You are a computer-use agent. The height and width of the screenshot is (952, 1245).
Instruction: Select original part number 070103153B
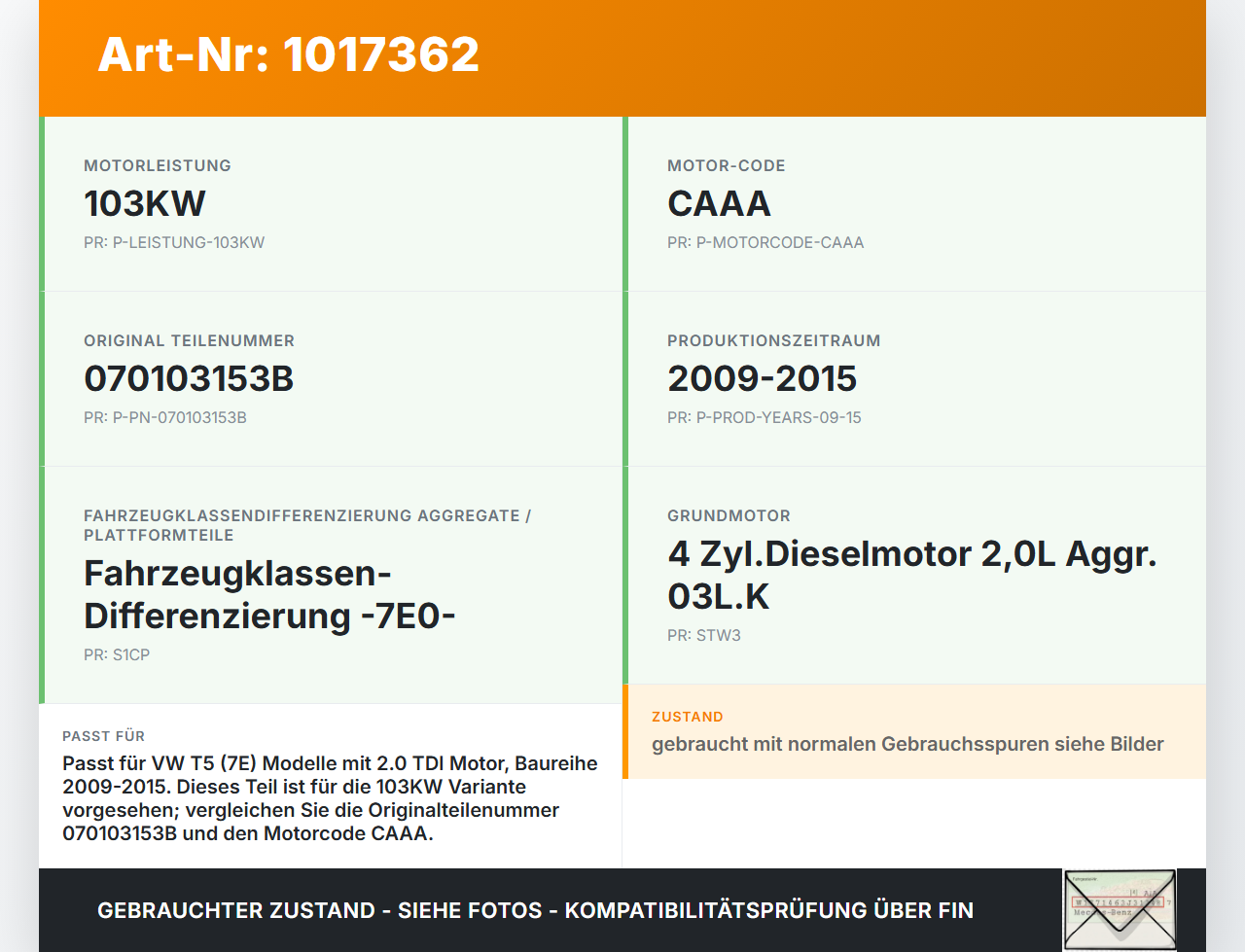189,378
